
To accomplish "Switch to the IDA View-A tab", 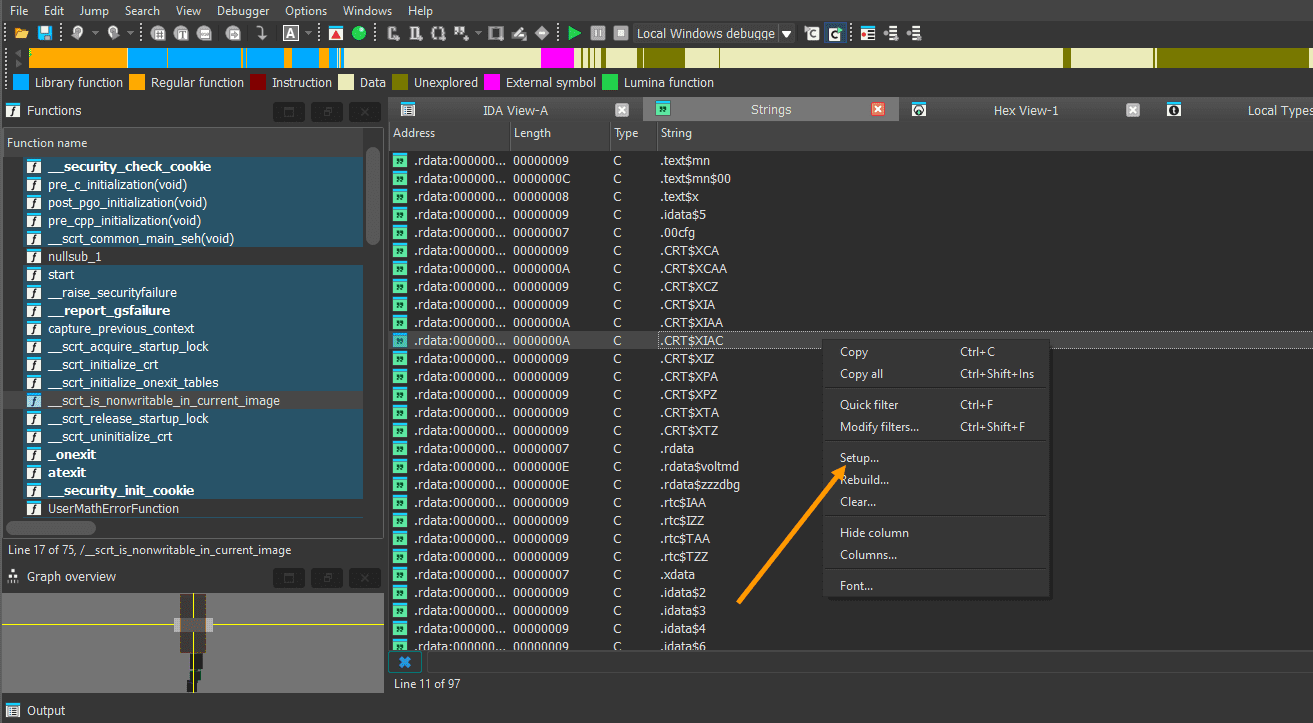I will [x=514, y=110].
